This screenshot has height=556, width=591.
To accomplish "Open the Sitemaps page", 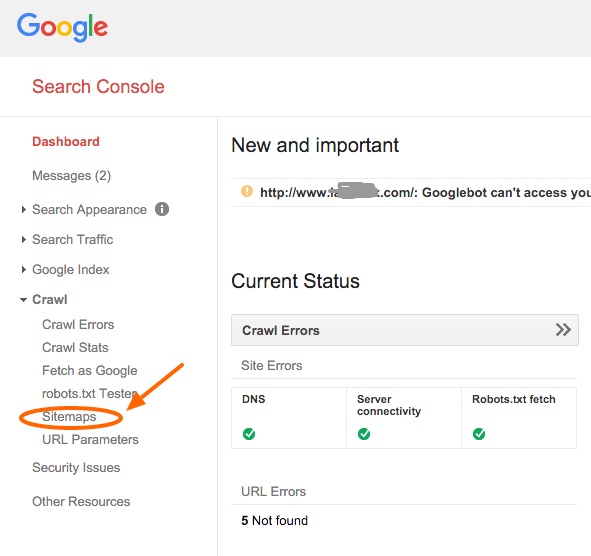I will [x=69, y=417].
